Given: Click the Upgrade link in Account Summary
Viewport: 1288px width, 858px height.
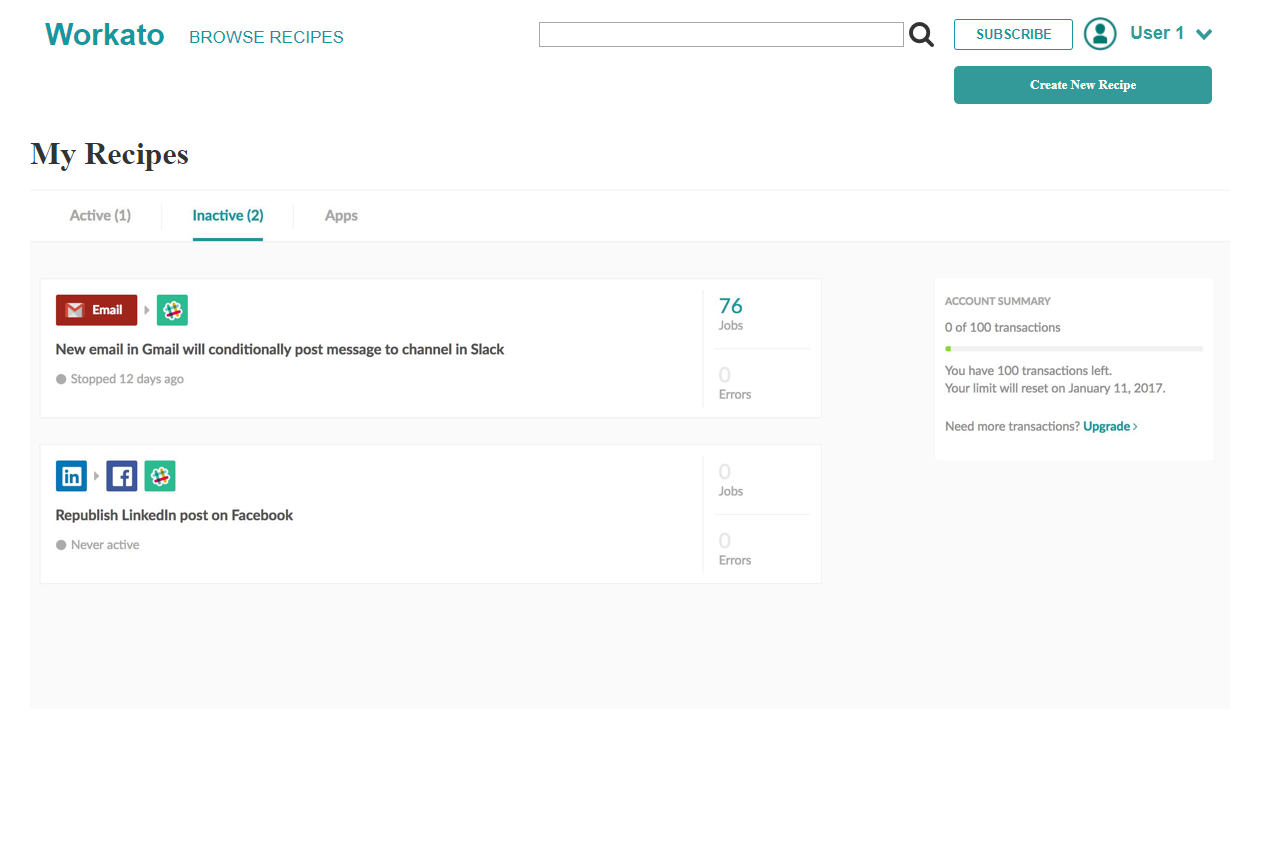Looking at the screenshot, I should 1106,427.
